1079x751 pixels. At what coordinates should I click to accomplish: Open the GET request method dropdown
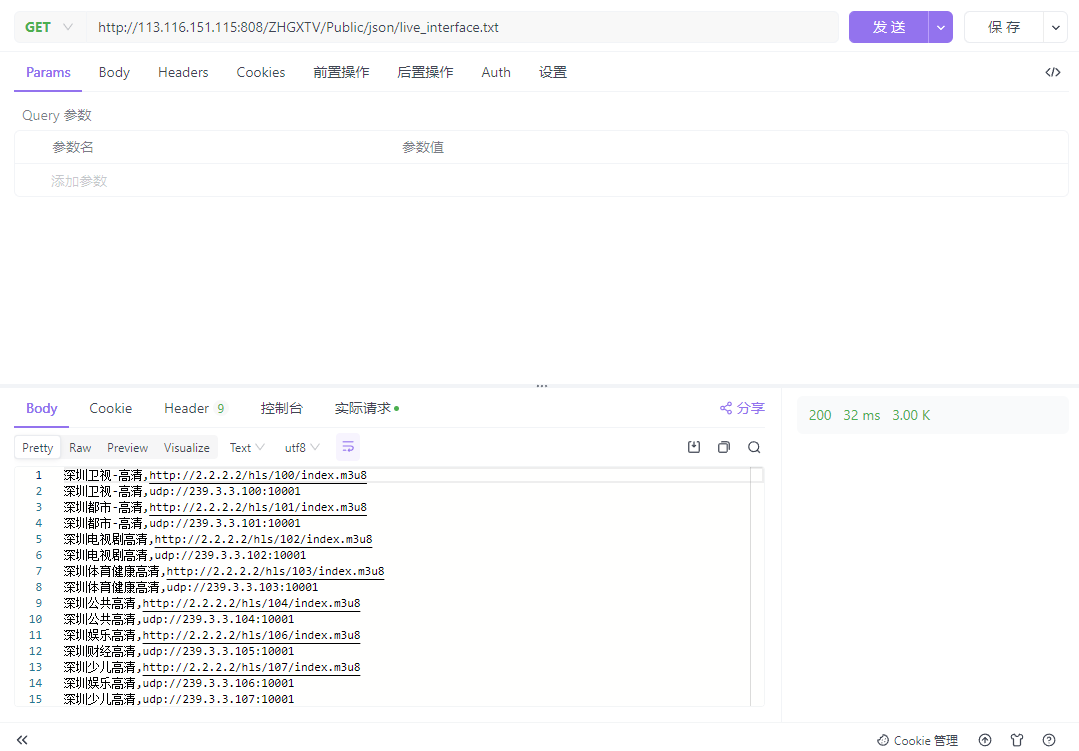click(x=46, y=27)
